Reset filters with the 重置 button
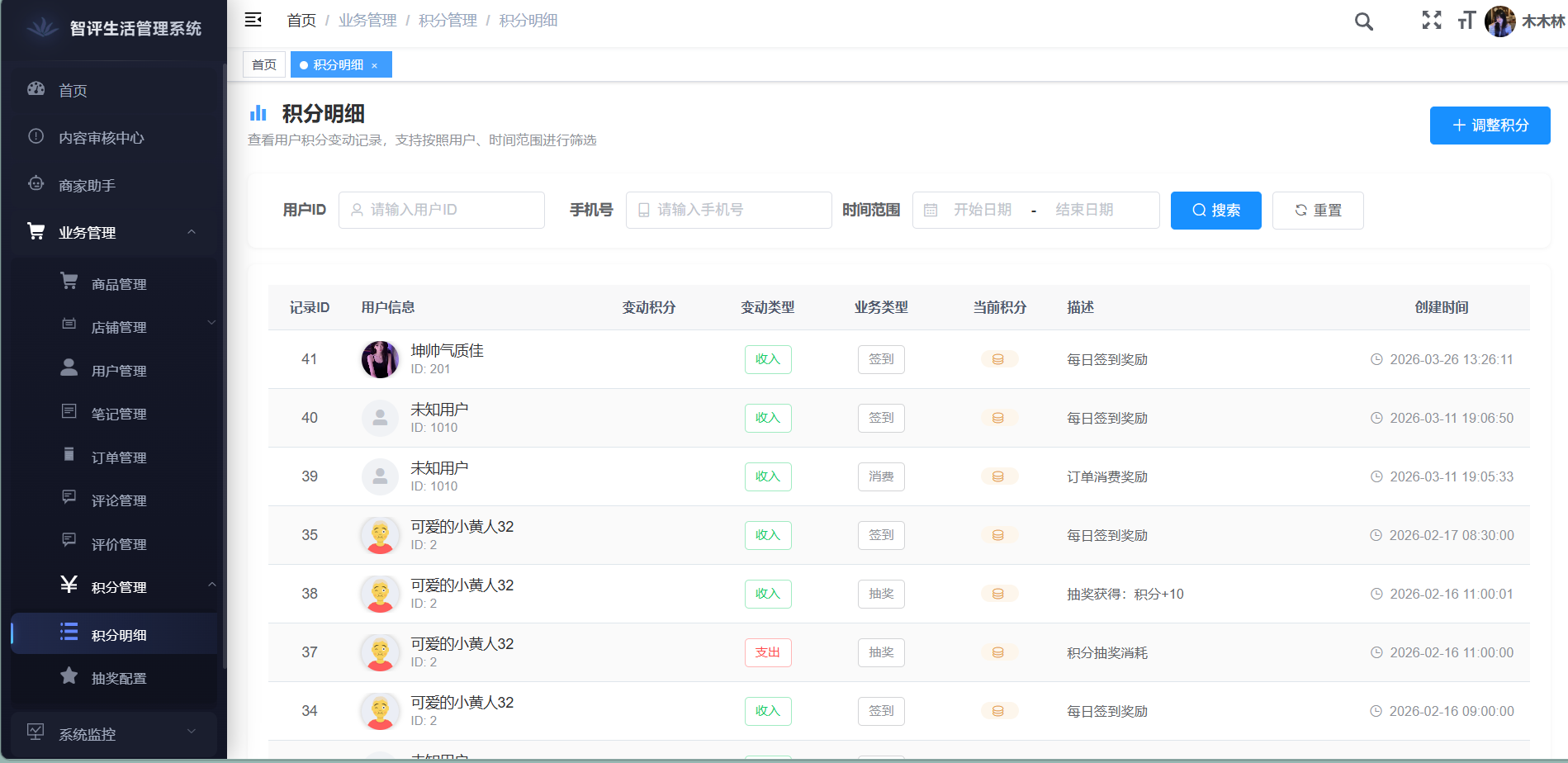This screenshot has width=1568, height=763. [1318, 210]
